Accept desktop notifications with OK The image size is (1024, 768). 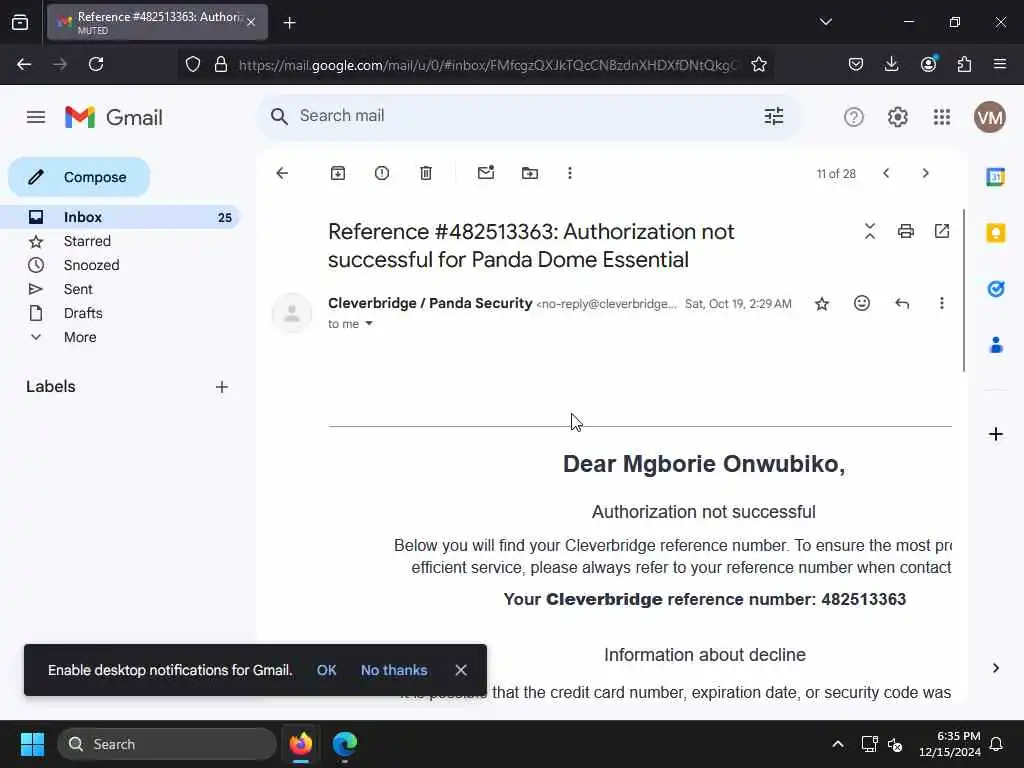point(327,670)
